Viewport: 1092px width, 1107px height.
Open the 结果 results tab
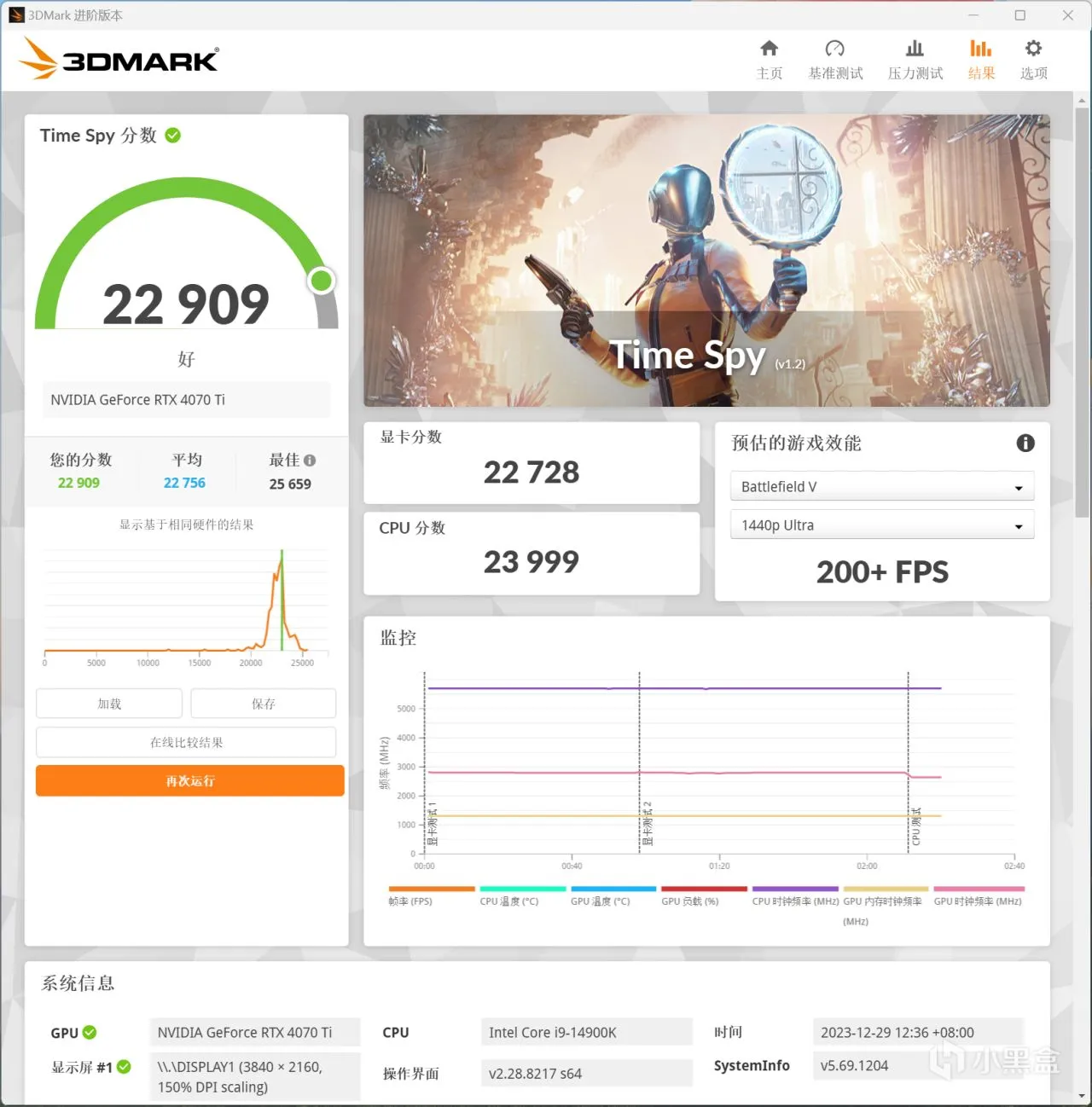point(981,60)
